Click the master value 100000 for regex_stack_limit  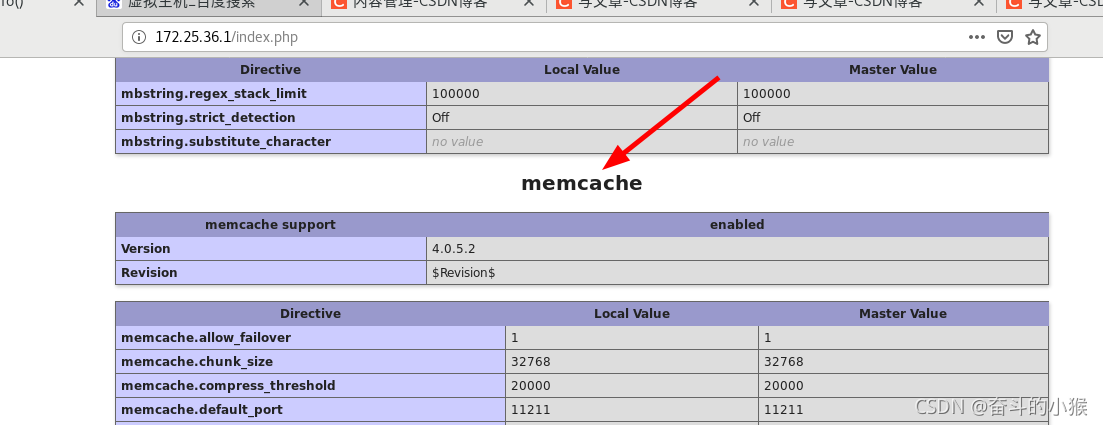pos(767,94)
